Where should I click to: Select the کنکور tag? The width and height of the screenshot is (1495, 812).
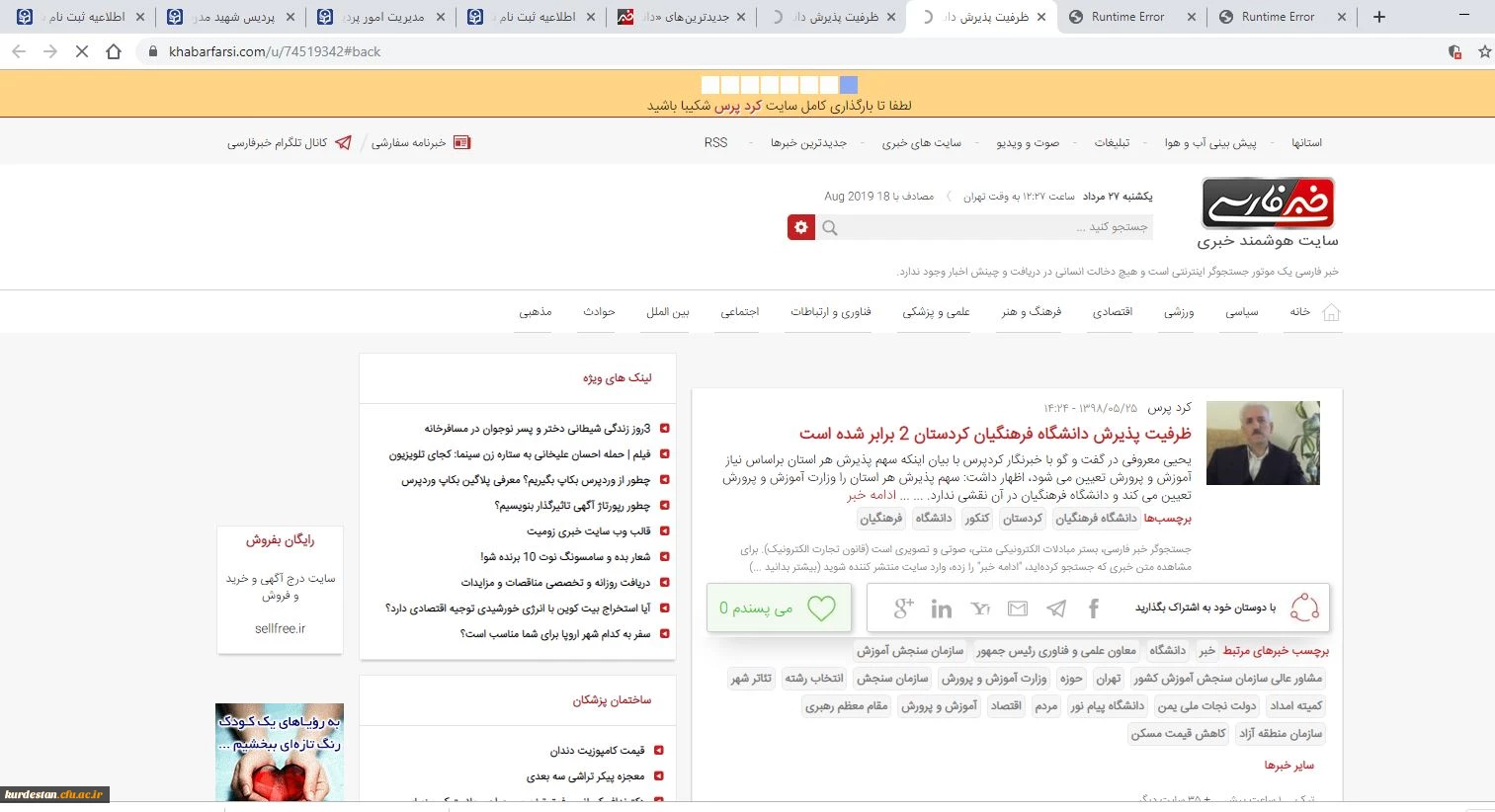pos(977,518)
